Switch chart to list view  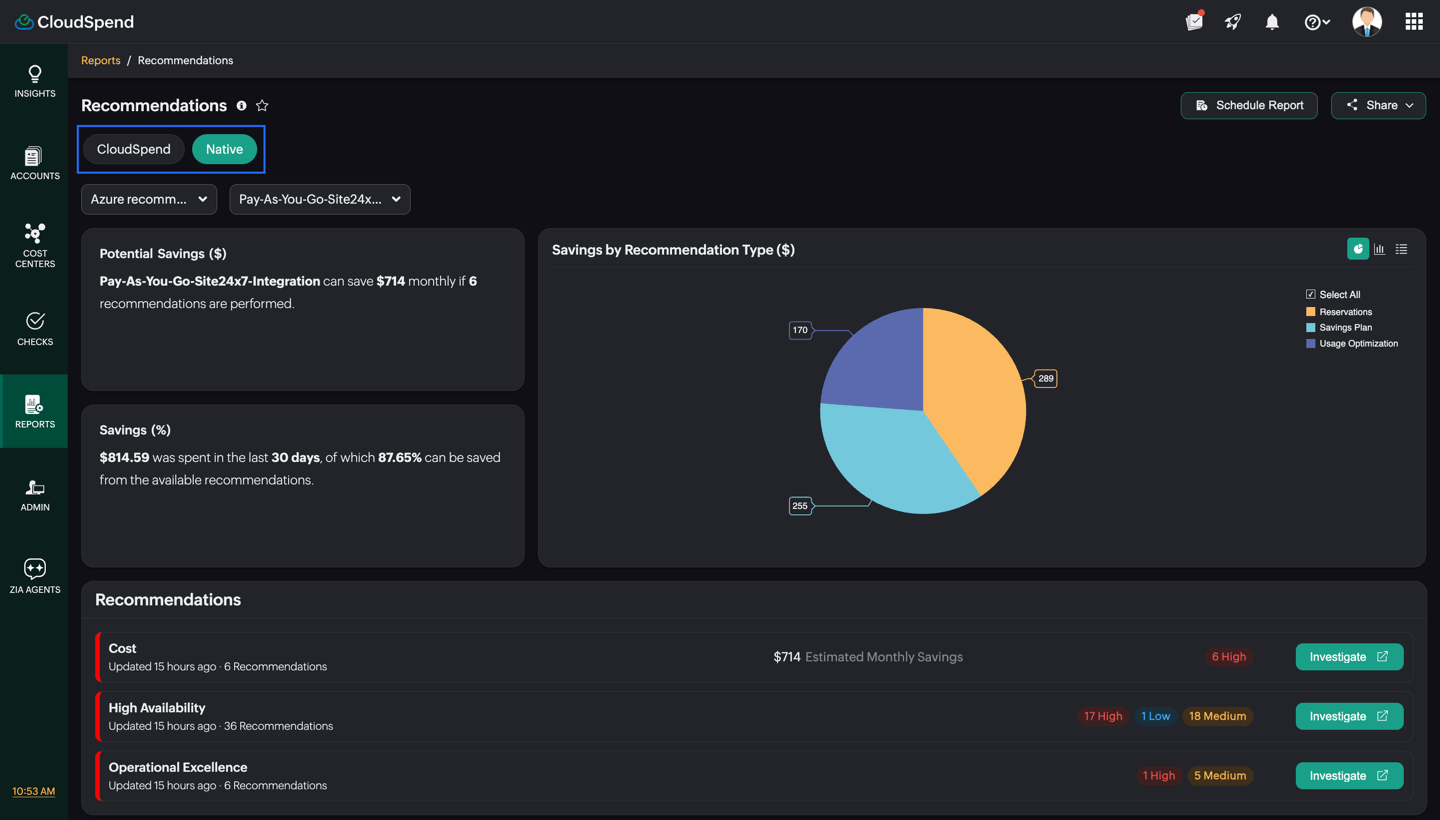1402,249
